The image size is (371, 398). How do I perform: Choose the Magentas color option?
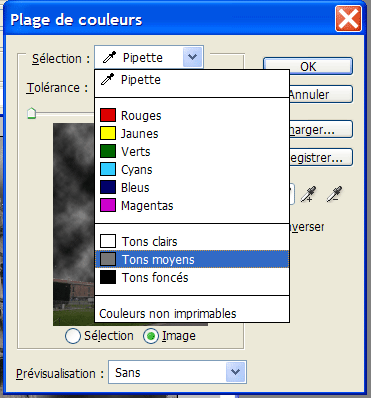click(x=192, y=205)
